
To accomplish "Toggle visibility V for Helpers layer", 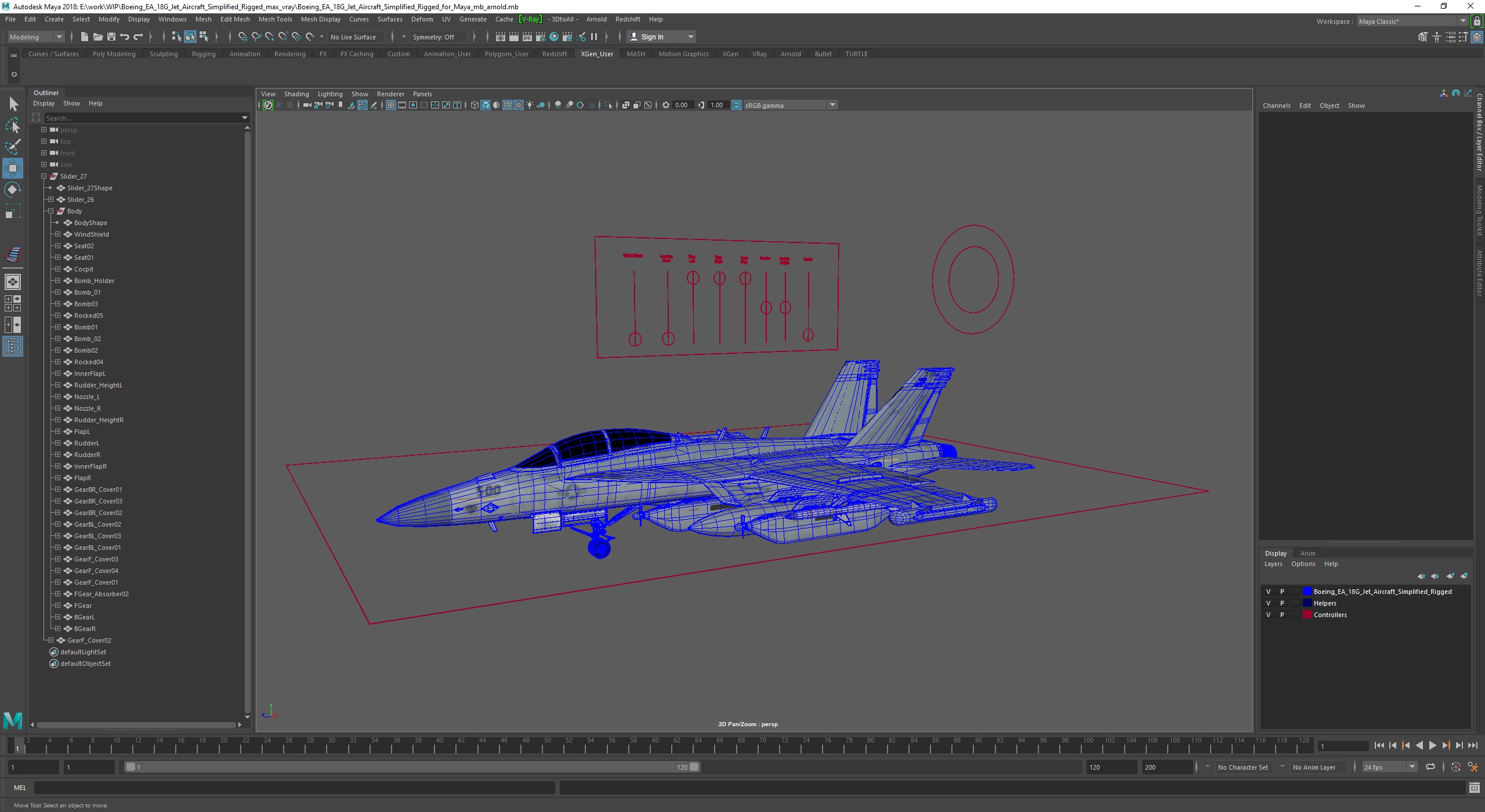I will 1268,603.
